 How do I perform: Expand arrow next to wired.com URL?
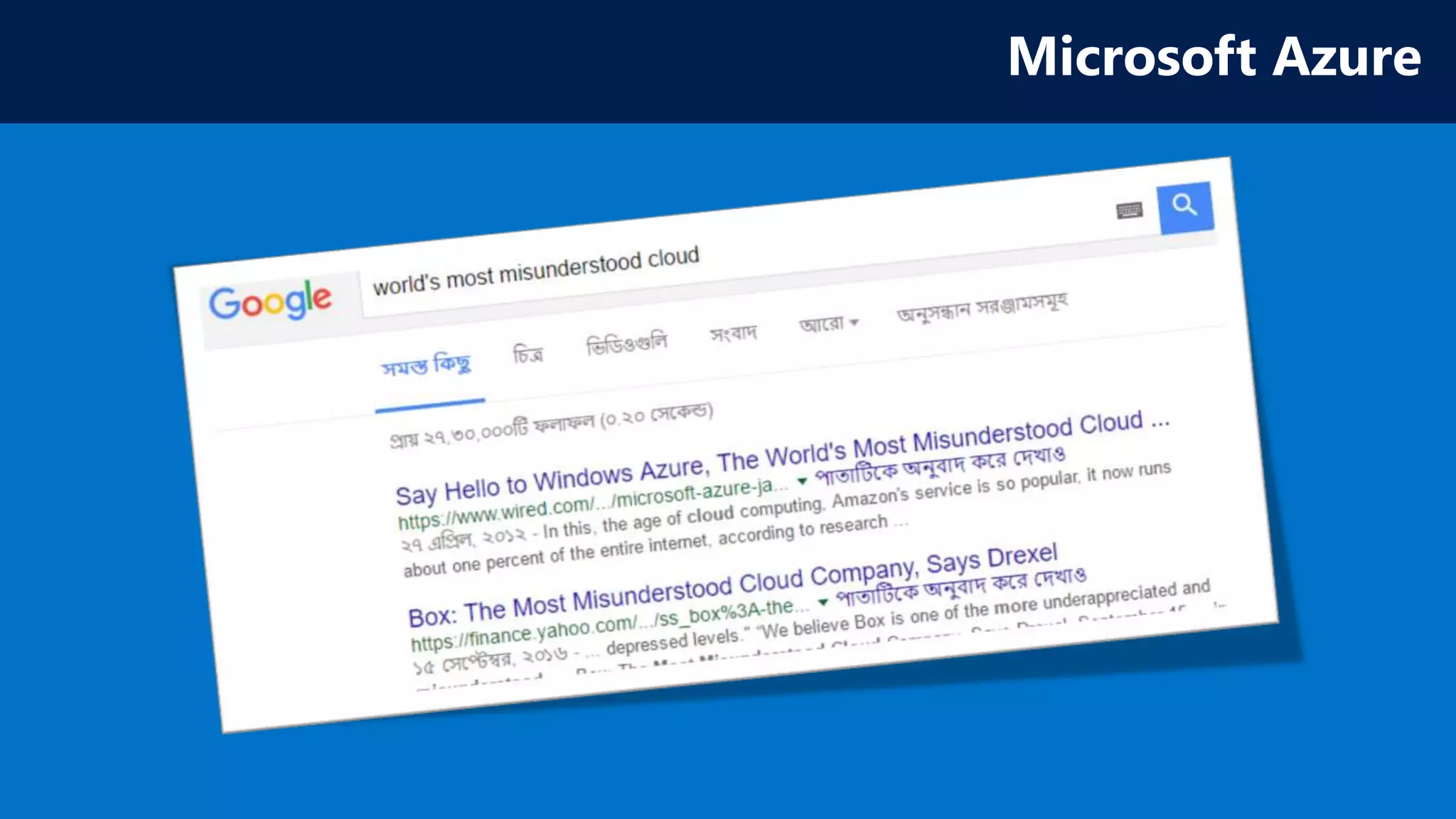pos(803,481)
